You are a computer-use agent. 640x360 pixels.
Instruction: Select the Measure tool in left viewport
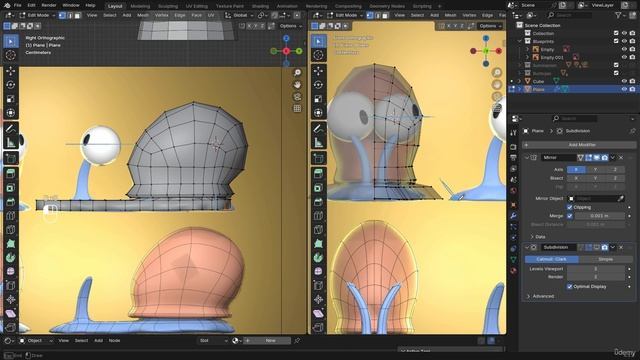pos(11,142)
